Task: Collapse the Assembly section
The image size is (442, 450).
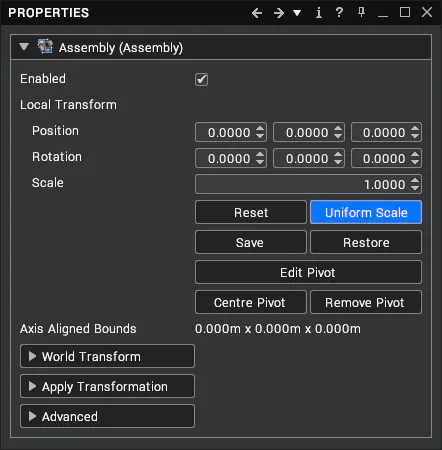Action: click(24, 46)
